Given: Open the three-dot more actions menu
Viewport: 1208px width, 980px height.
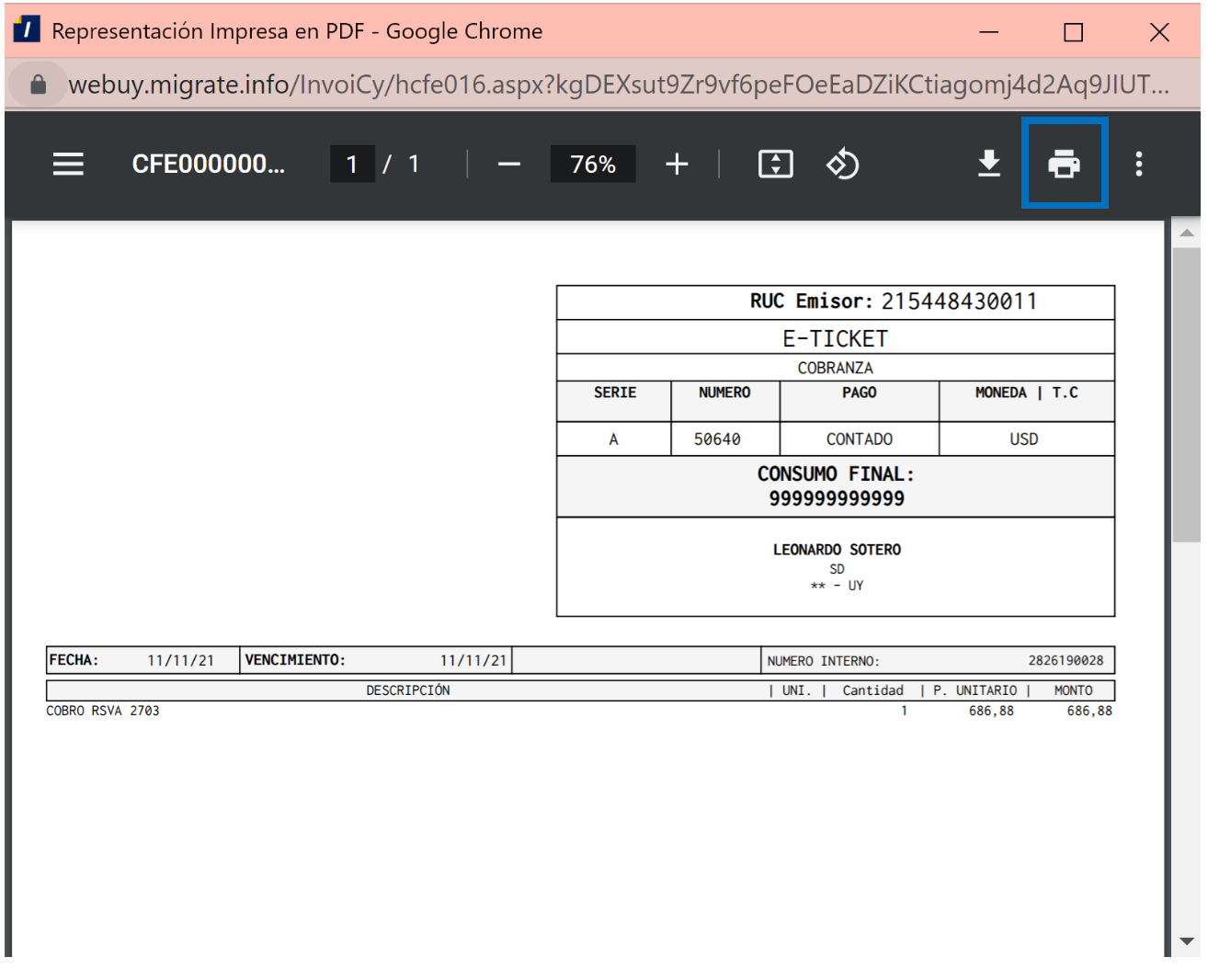Looking at the screenshot, I should pos(1138,165).
